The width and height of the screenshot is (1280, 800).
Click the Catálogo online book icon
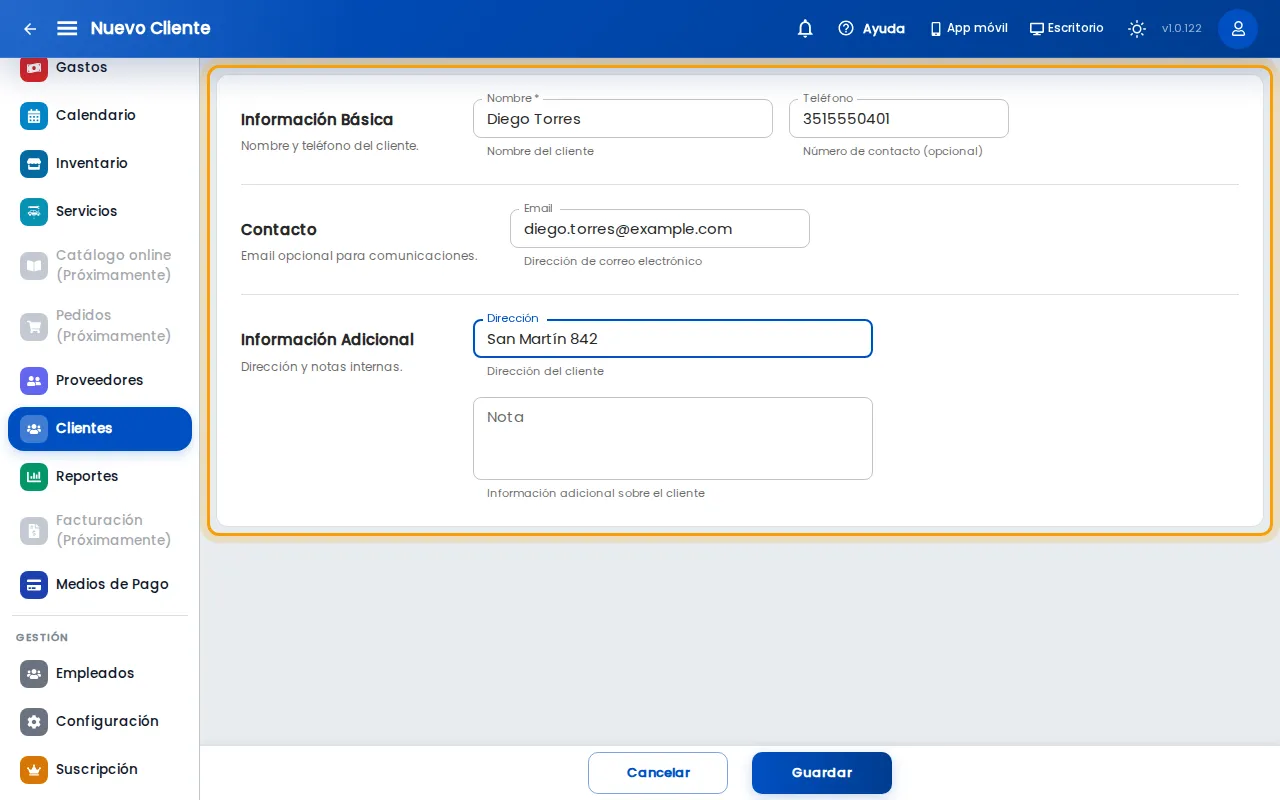click(34, 265)
